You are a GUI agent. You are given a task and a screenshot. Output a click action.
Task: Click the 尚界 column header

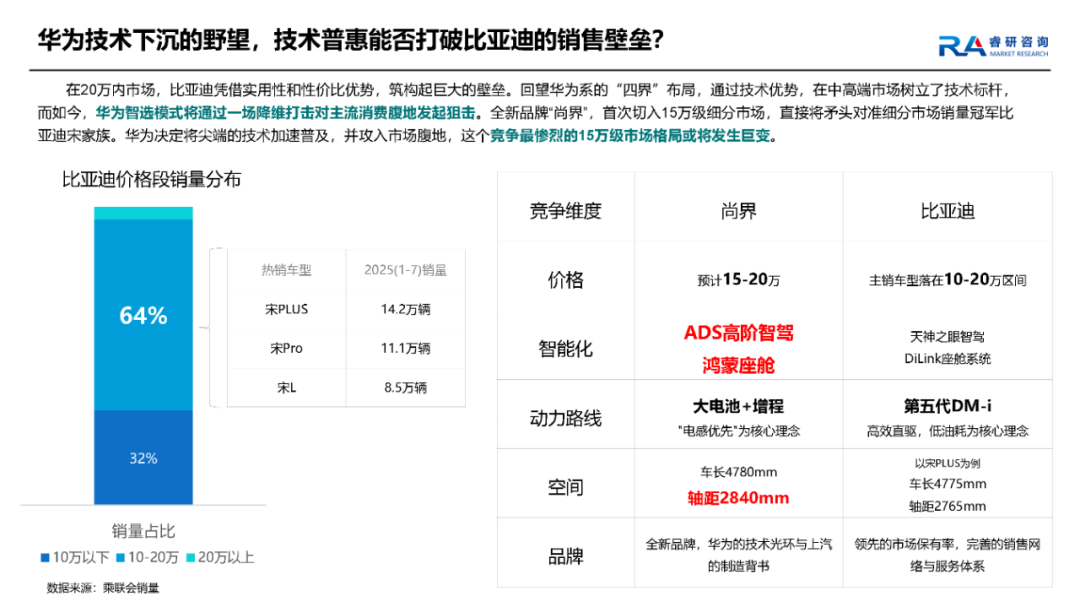point(738,211)
